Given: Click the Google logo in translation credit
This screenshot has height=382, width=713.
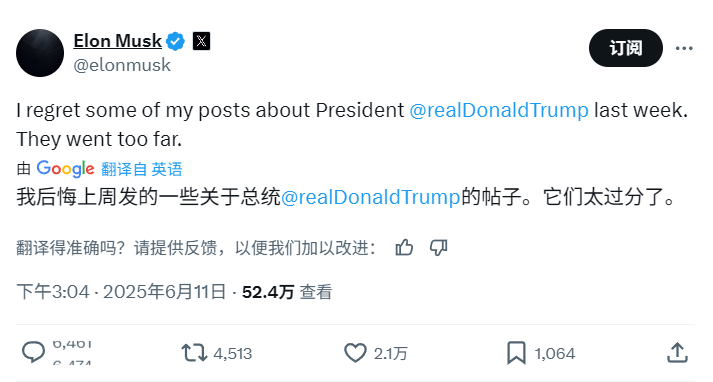Looking at the screenshot, I should [x=65, y=169].
